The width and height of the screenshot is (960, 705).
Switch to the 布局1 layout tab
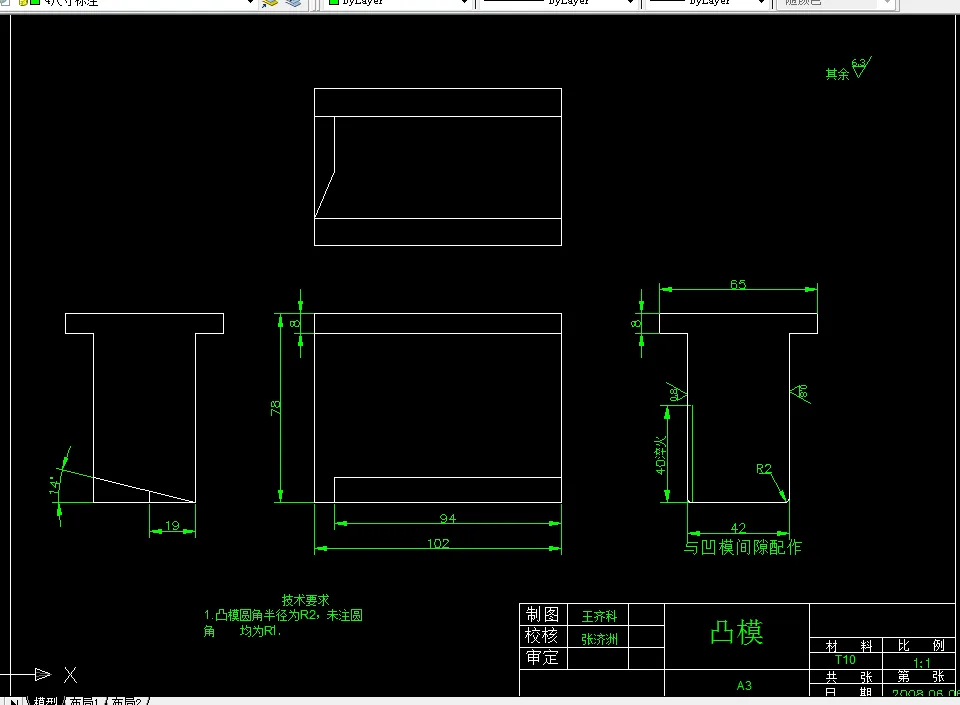pyautogui.click(x=84, y=701)
